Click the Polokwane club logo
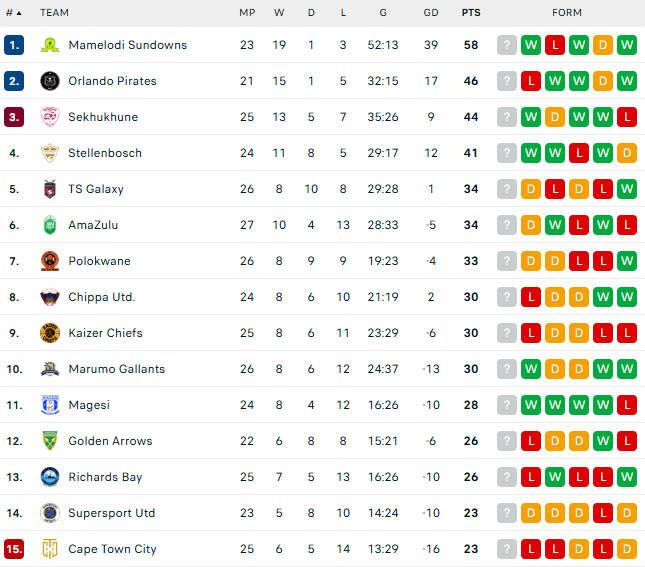 (x=50, y=261)
